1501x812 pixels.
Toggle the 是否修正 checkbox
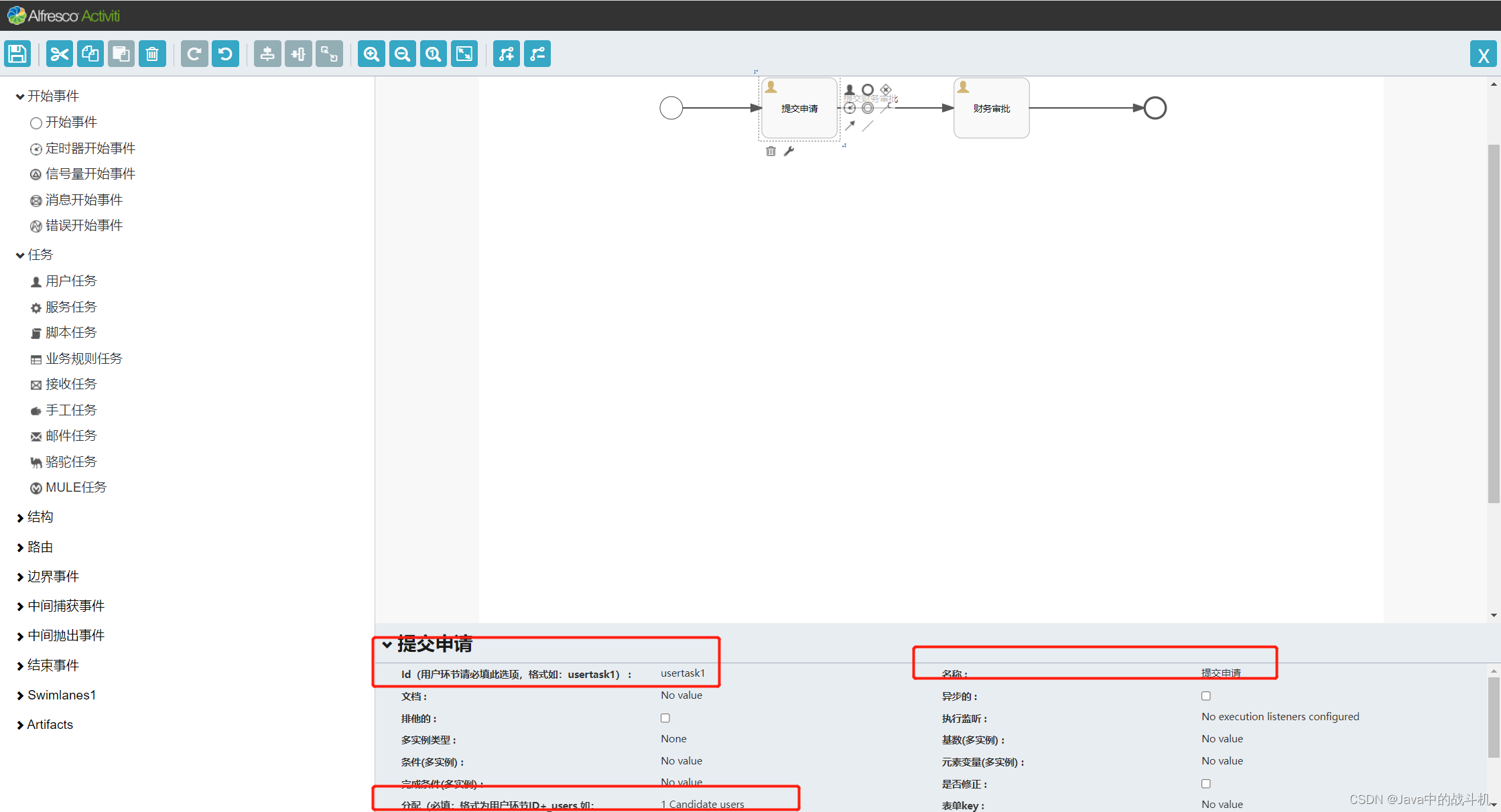tap(1205, 783)
